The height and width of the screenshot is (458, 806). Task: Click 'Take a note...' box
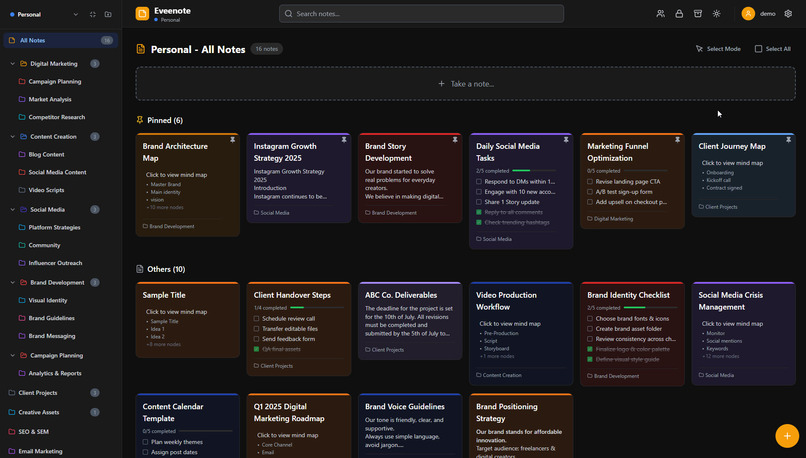tap(466, 84)
